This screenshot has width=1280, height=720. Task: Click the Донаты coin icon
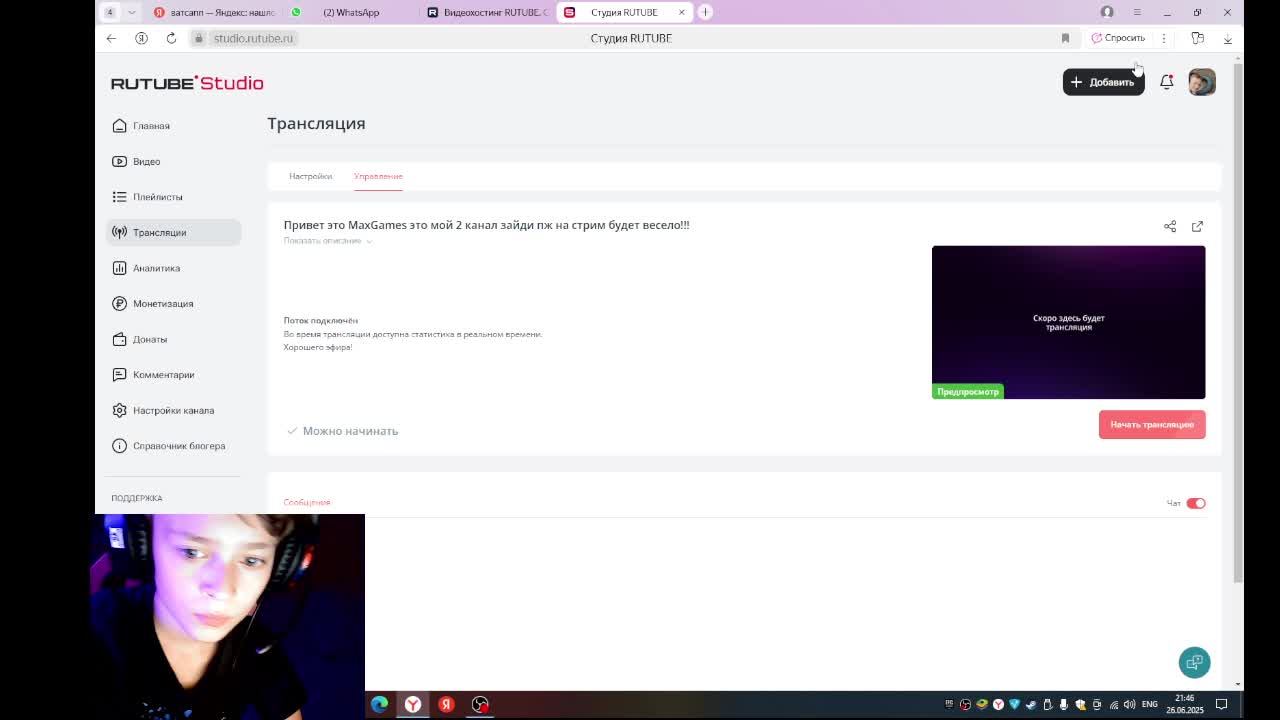coord(120,339)
